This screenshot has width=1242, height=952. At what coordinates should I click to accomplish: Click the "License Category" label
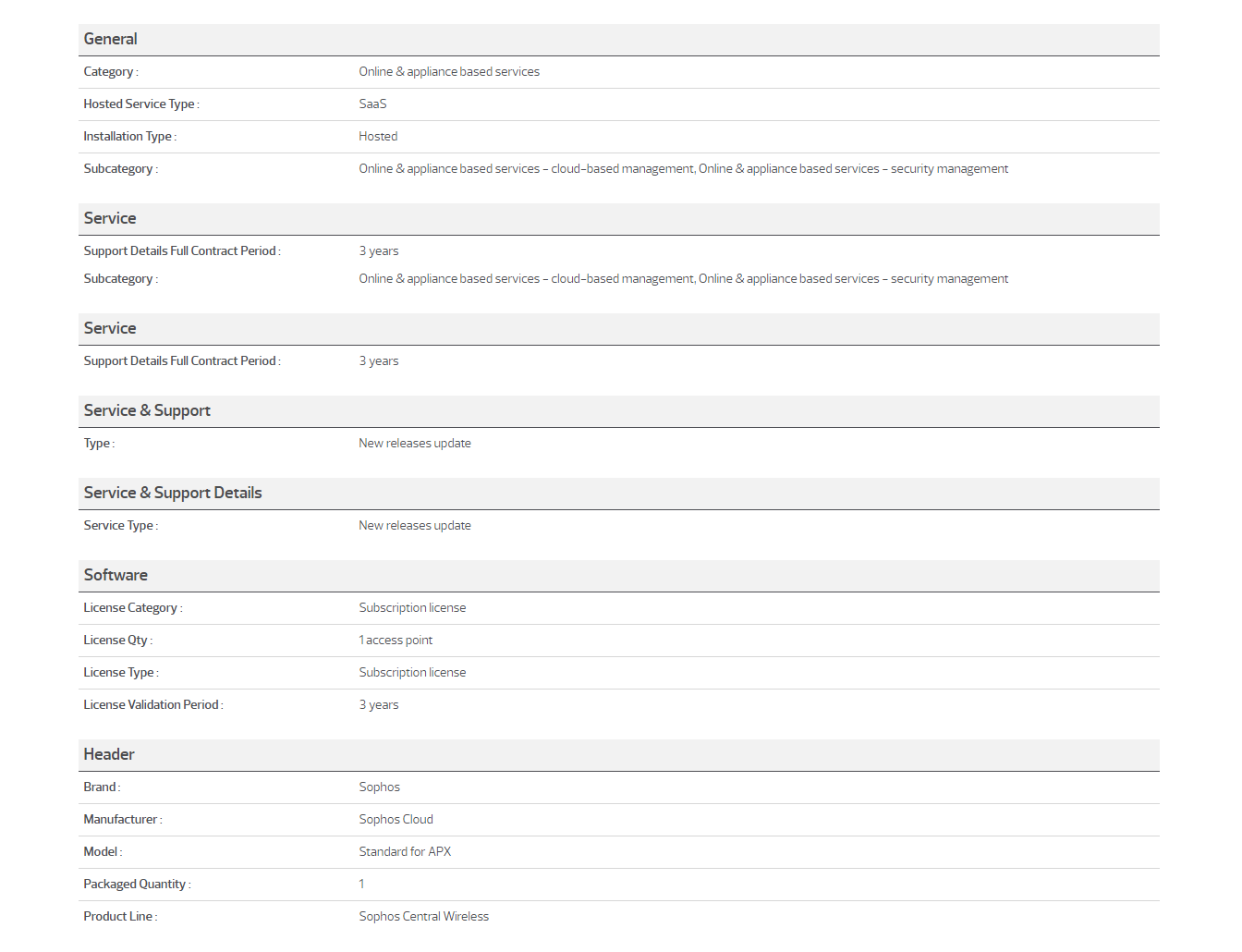[x=130, y=608]
